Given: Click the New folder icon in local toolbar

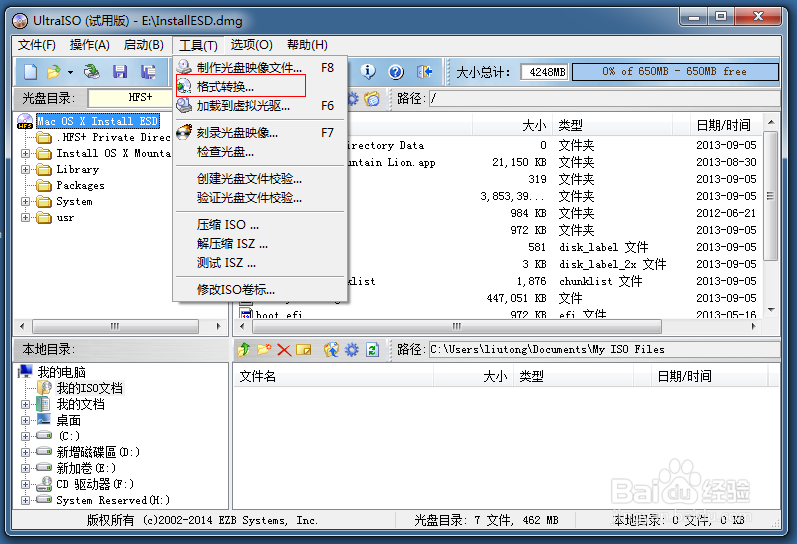Looking at the screenshot, I should pyautogui.click(x=264, y=350).
